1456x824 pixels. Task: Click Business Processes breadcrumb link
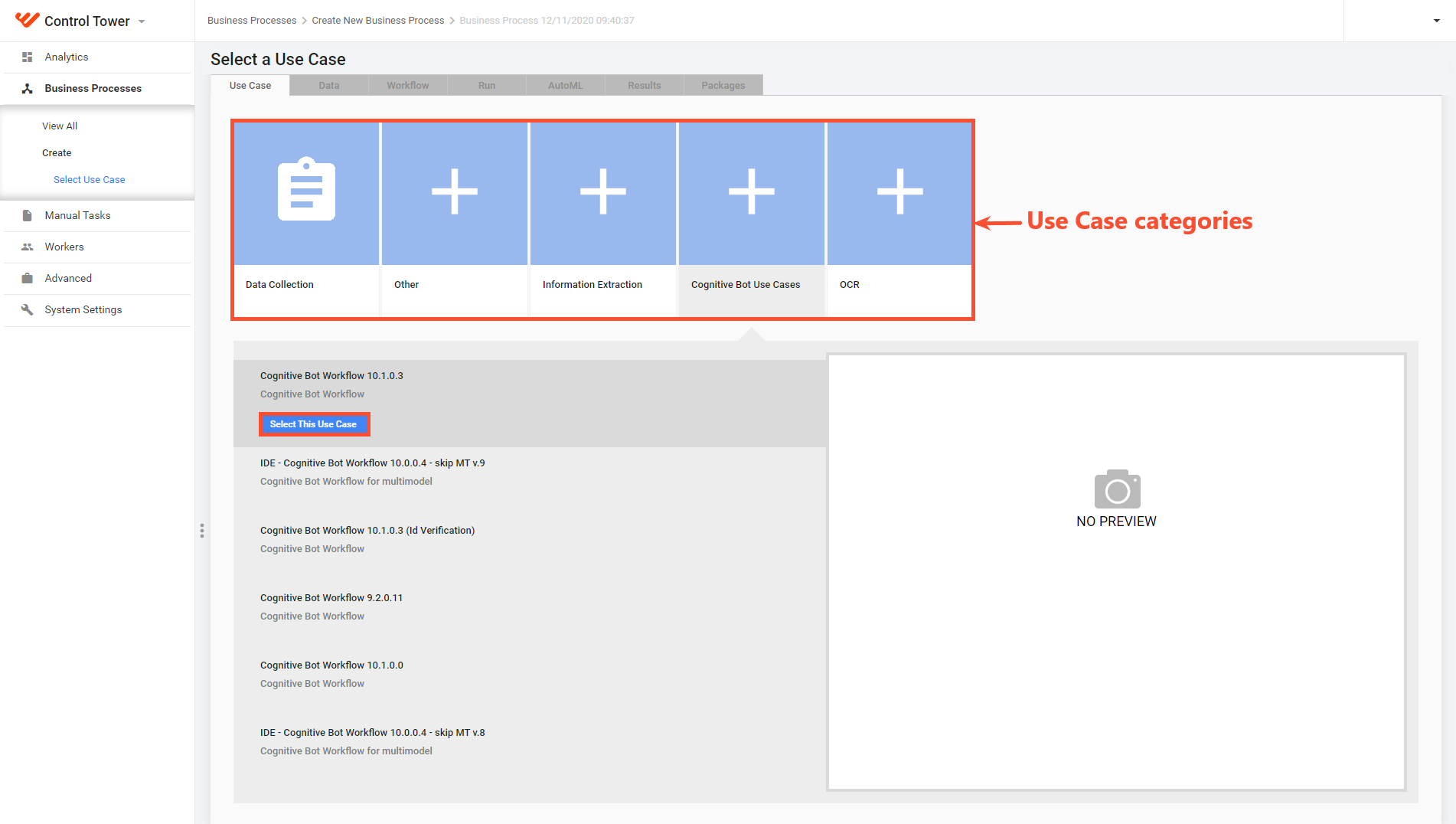tap(252, 20)
